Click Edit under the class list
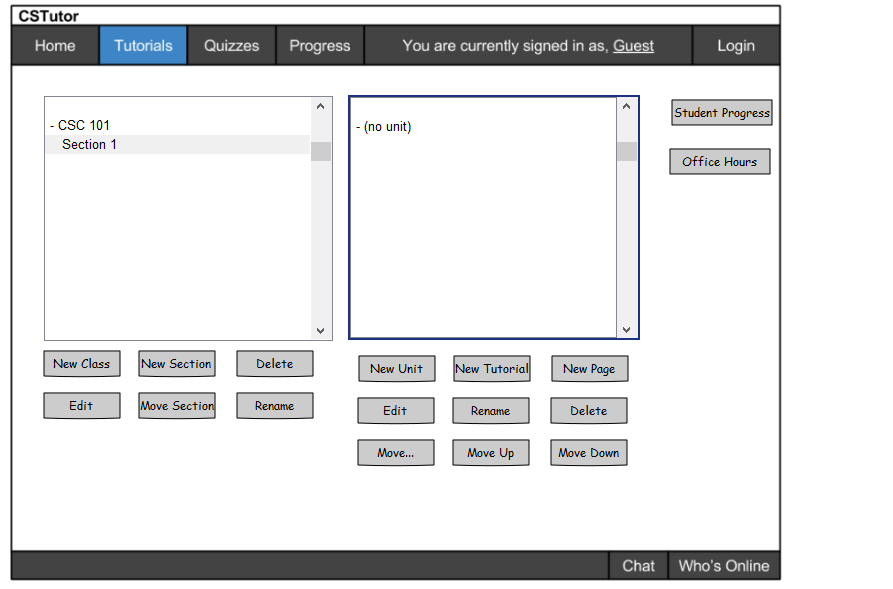893x589 pixels. [x=82, y=406]
